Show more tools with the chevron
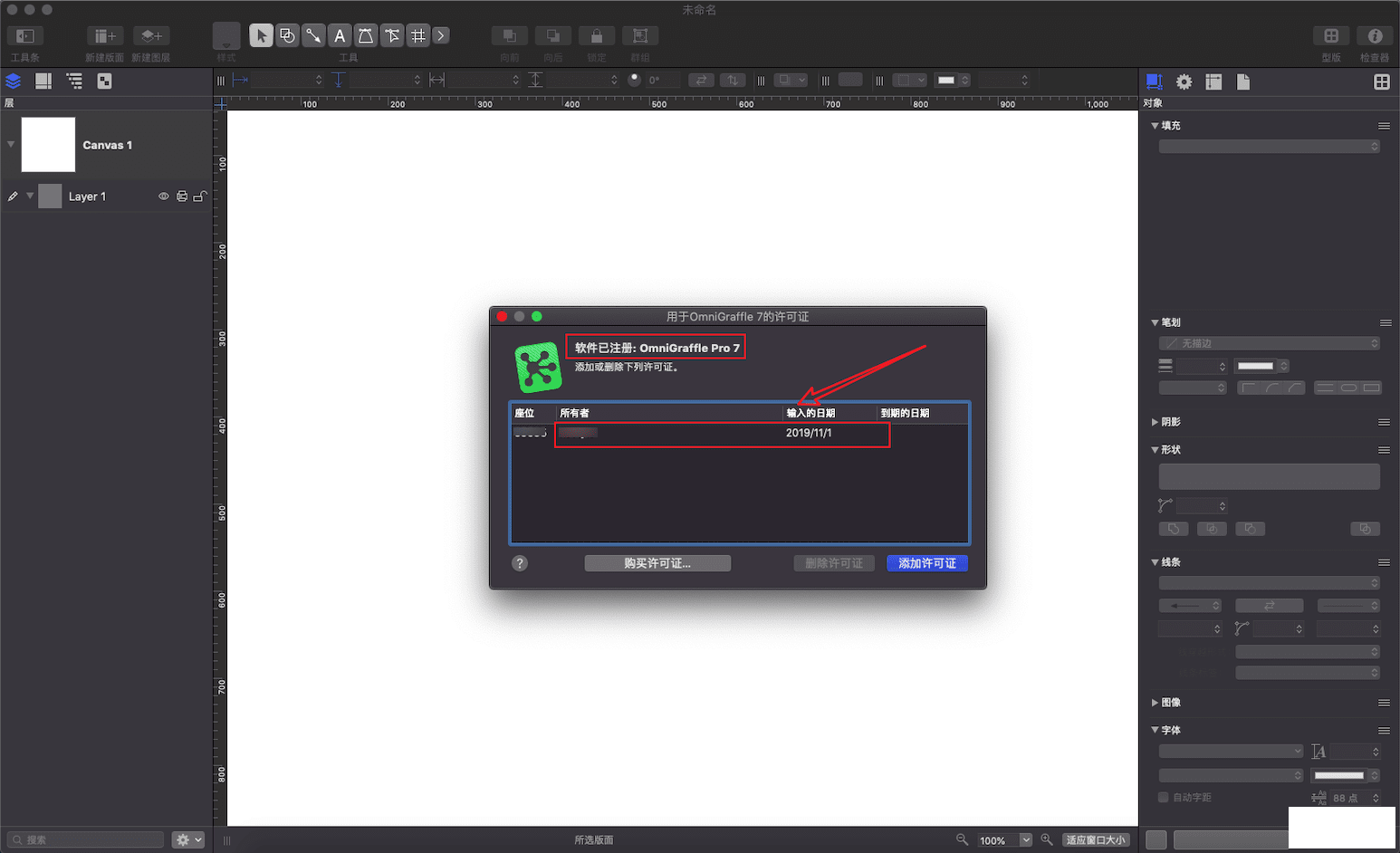 coord(441,36)
